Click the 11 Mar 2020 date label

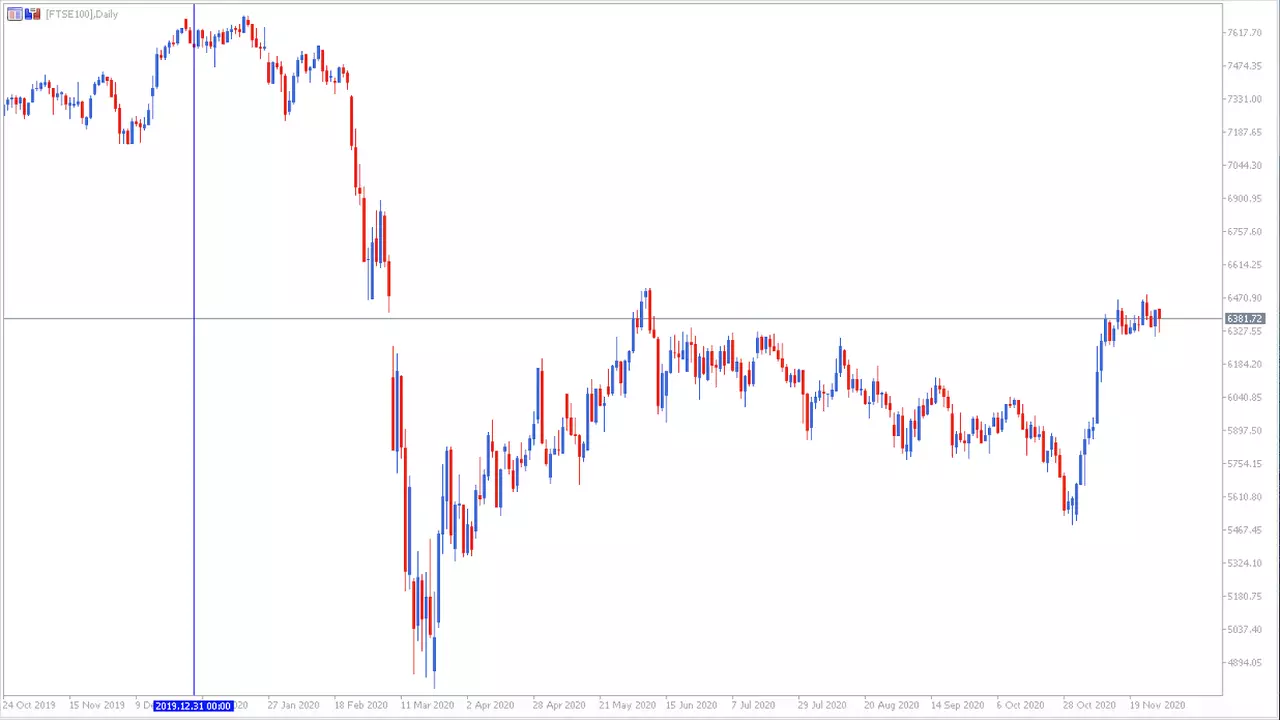(427, 705)
